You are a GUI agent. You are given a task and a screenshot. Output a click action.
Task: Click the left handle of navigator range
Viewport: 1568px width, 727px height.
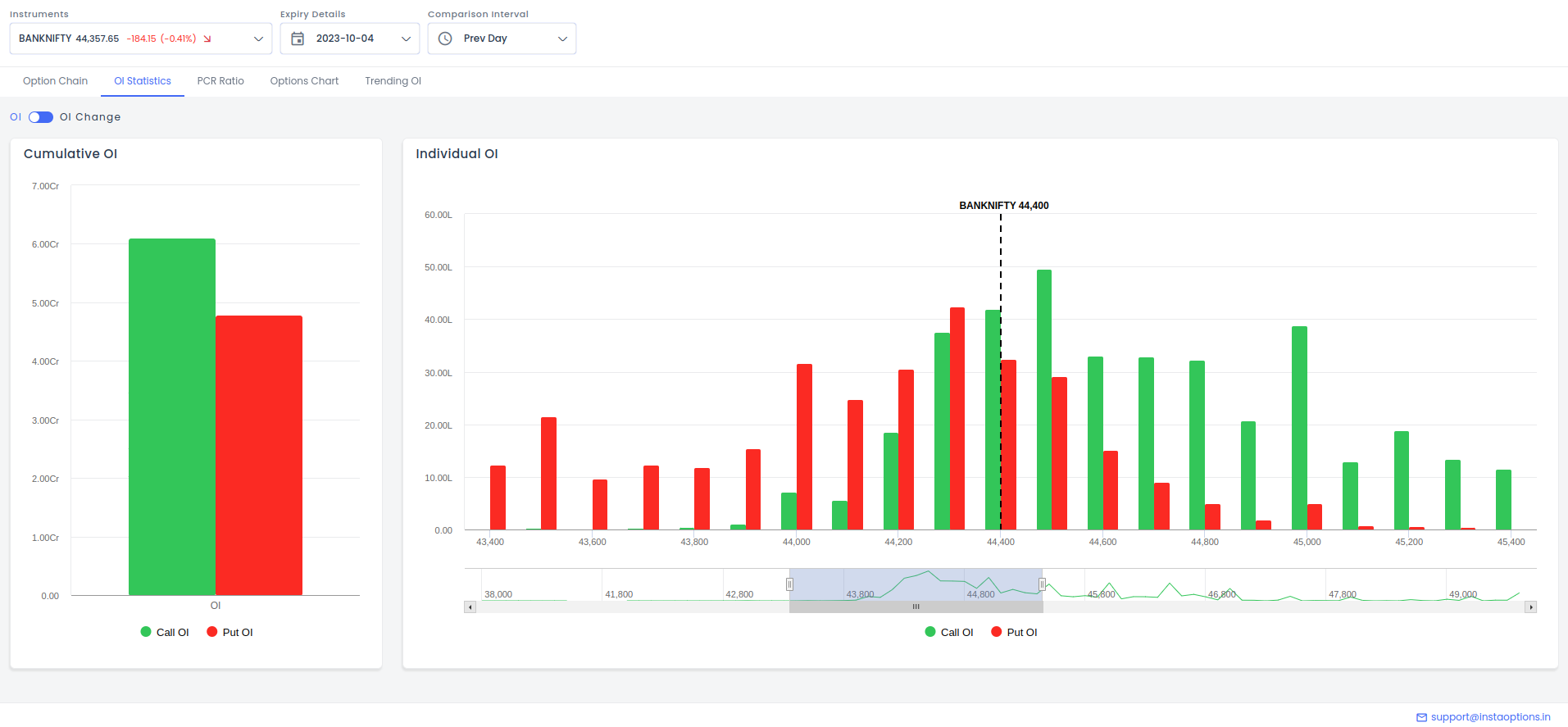(789, 584)
